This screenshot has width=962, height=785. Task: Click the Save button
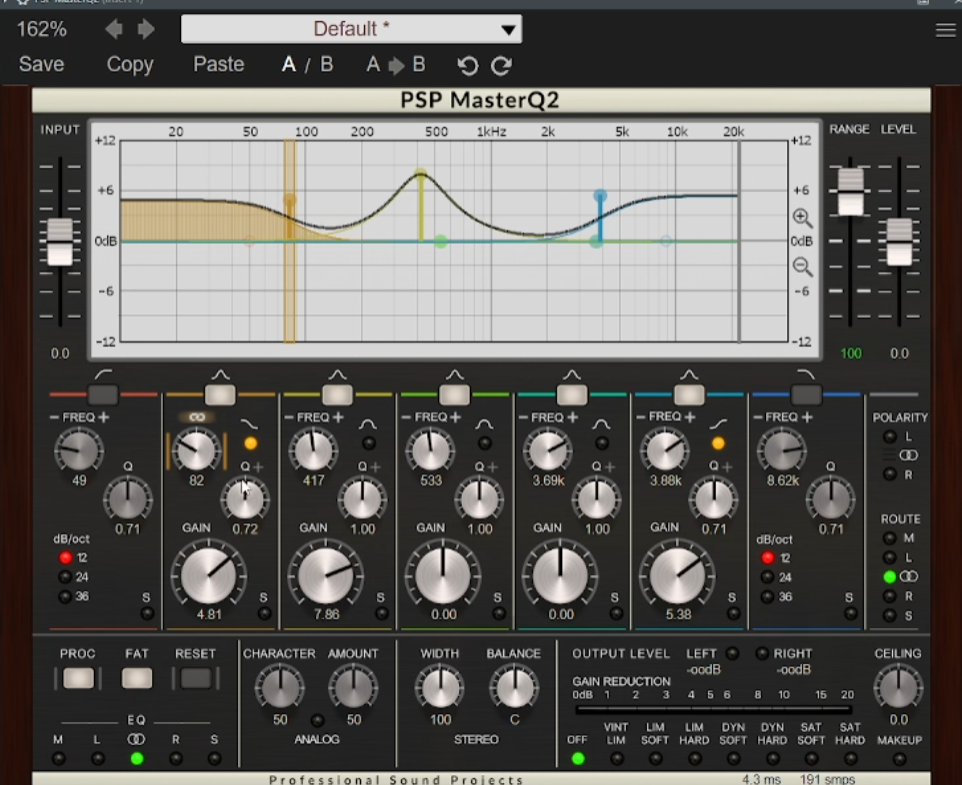[x=41, y=64]
